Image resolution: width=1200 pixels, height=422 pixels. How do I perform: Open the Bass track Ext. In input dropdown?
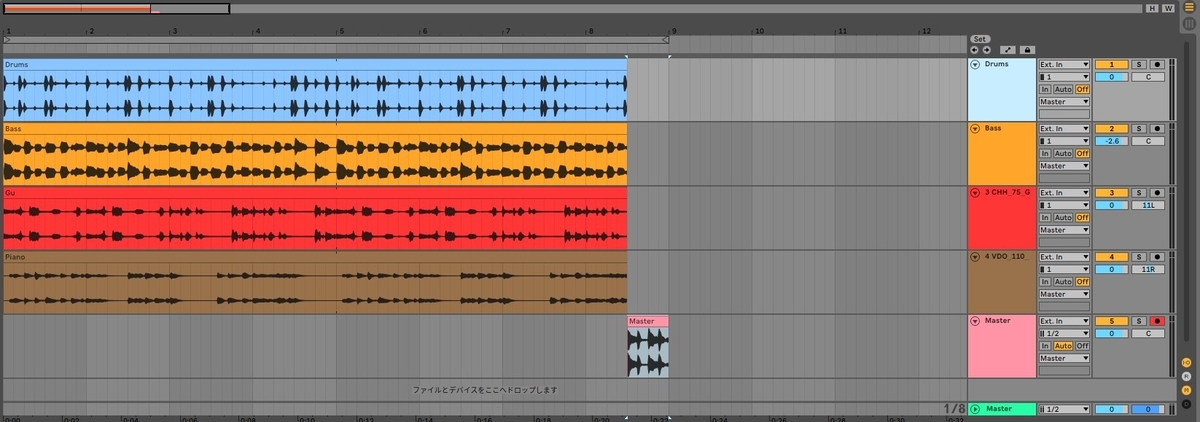(1063, 128)
